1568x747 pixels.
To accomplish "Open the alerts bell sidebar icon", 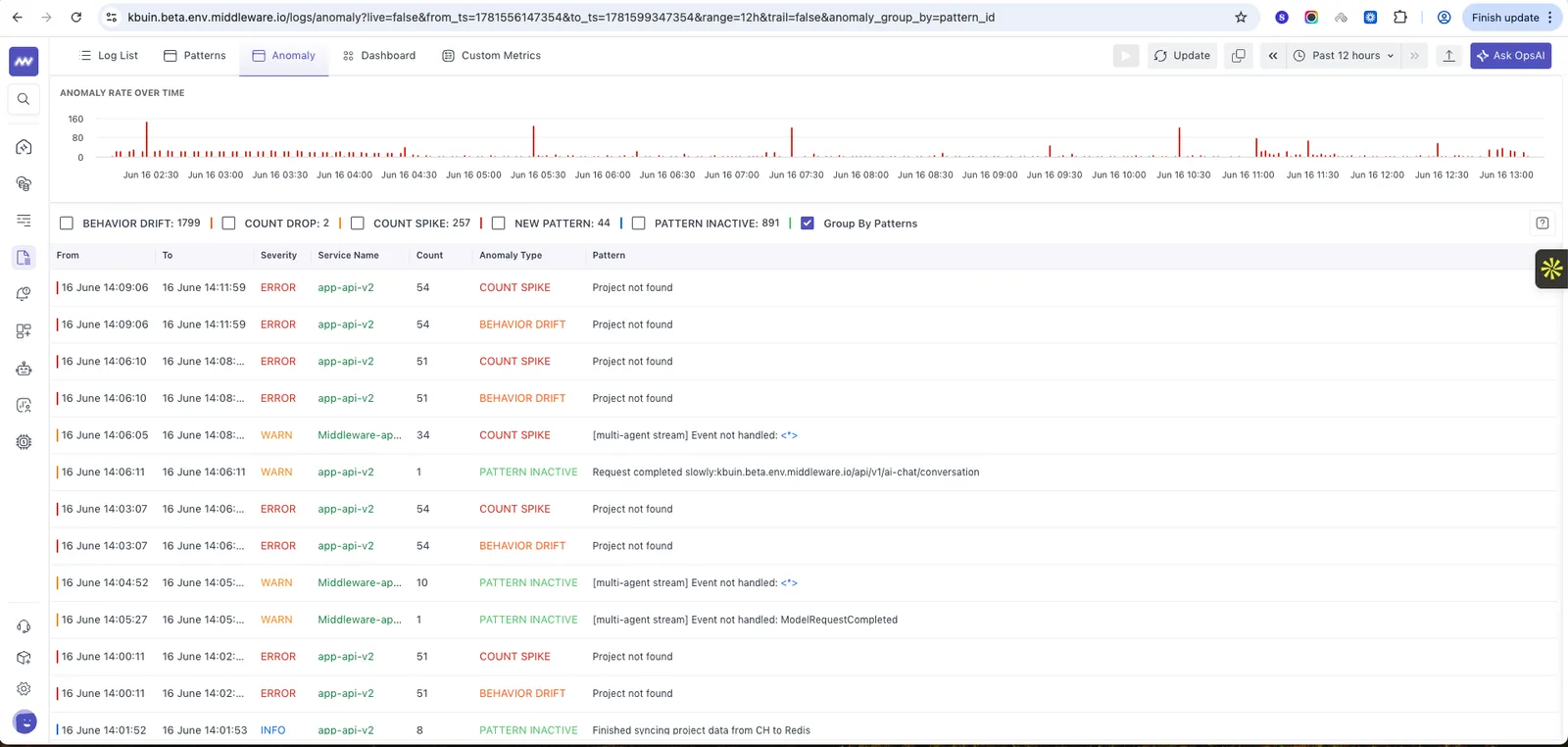I will coord(24,294).
